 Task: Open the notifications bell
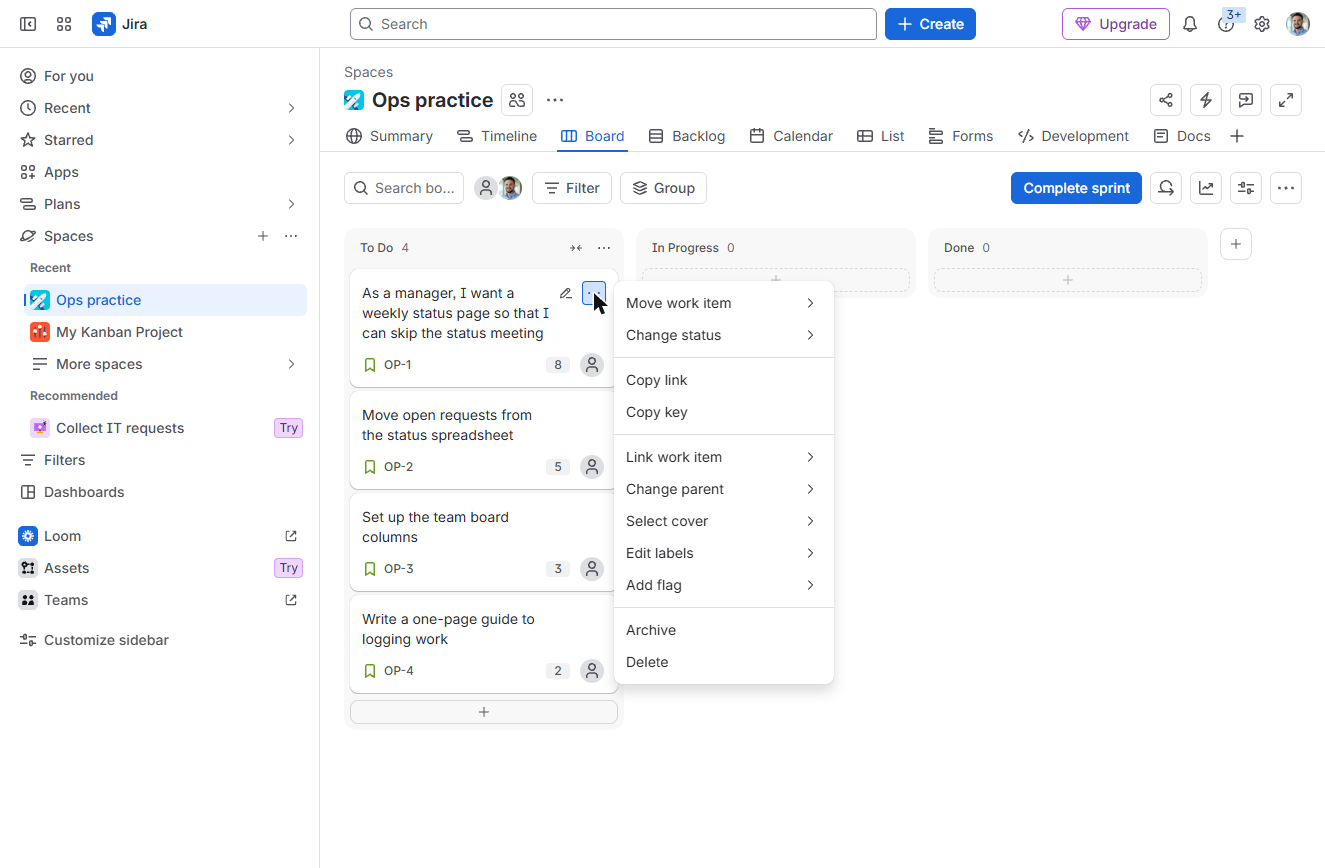1190,24
